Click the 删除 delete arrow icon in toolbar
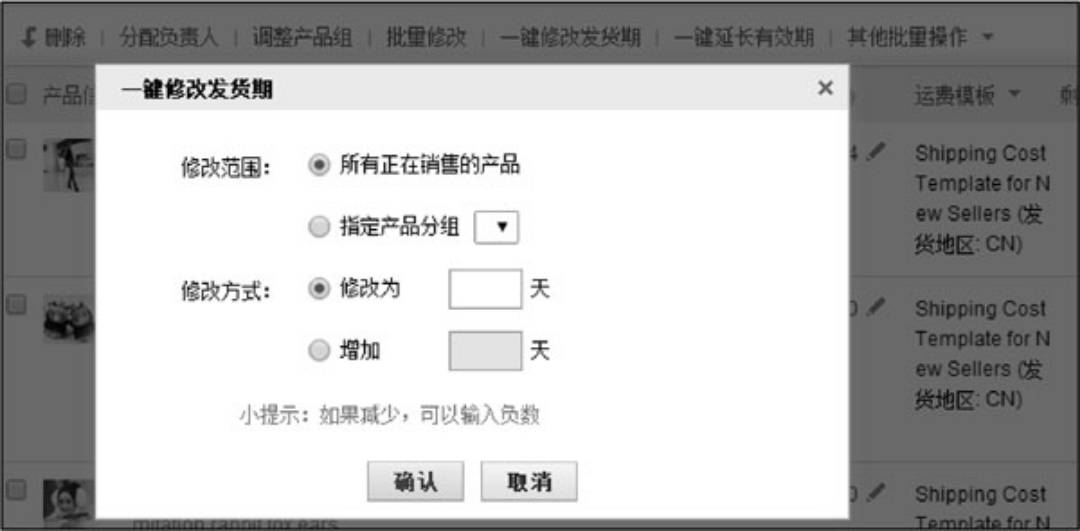Image resolution: width=1080 pixels, height=531 pixels. [x=28, y=37]
